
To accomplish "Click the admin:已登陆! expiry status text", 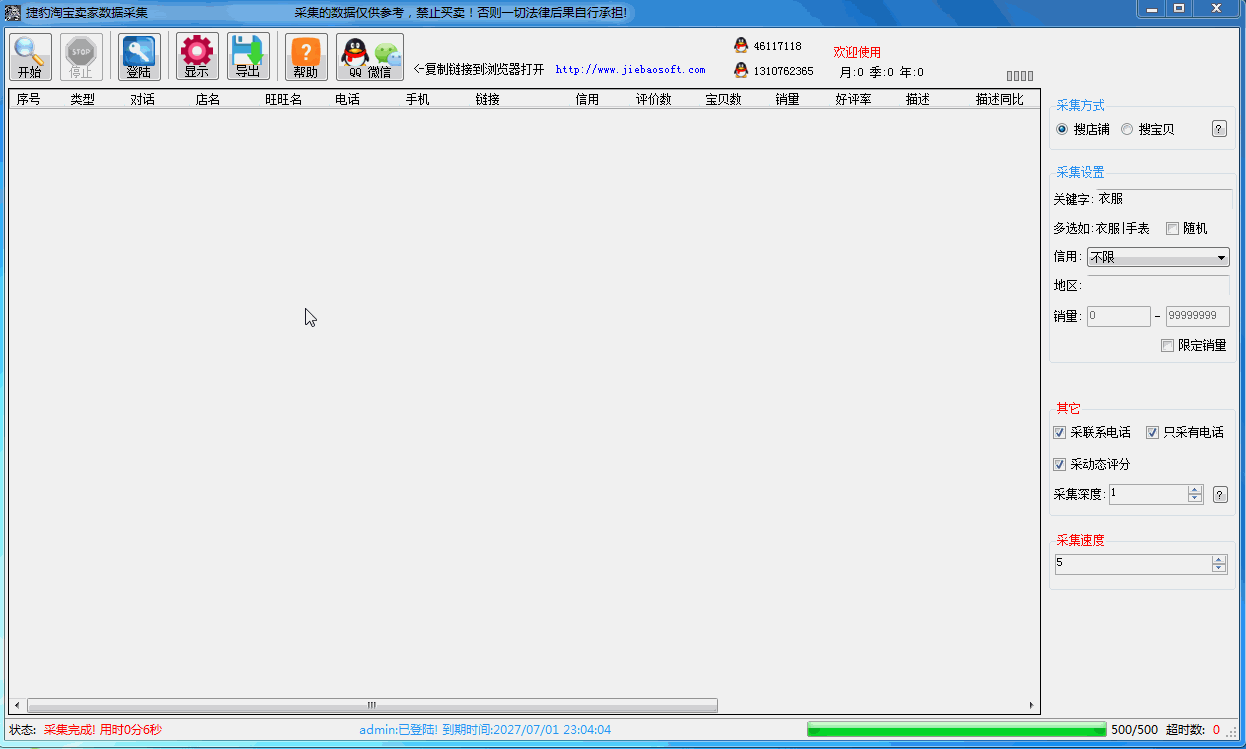I will (x=485, y=730).
